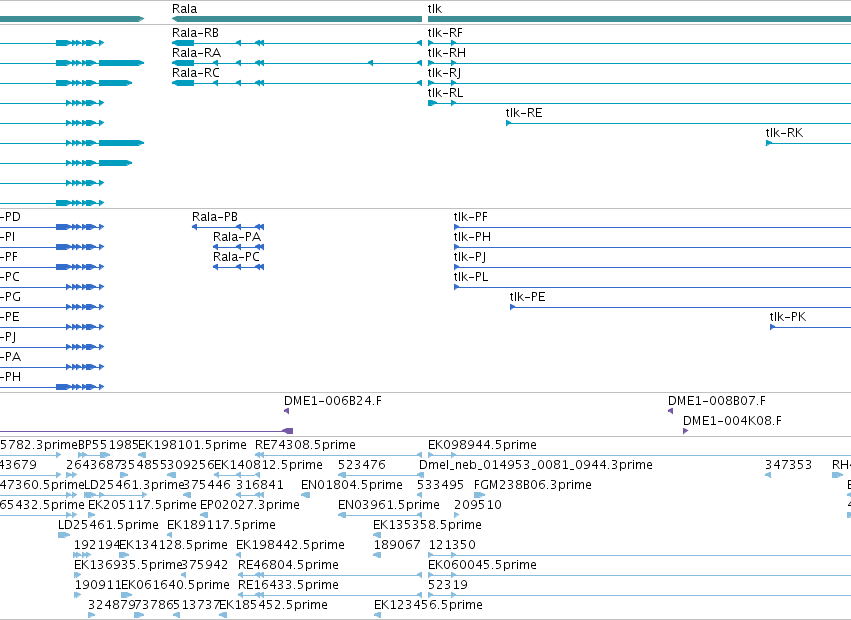Viewport: 851px width, 620px height.
Task: Open EST RE16433.5prime
Action: point(289,586)
